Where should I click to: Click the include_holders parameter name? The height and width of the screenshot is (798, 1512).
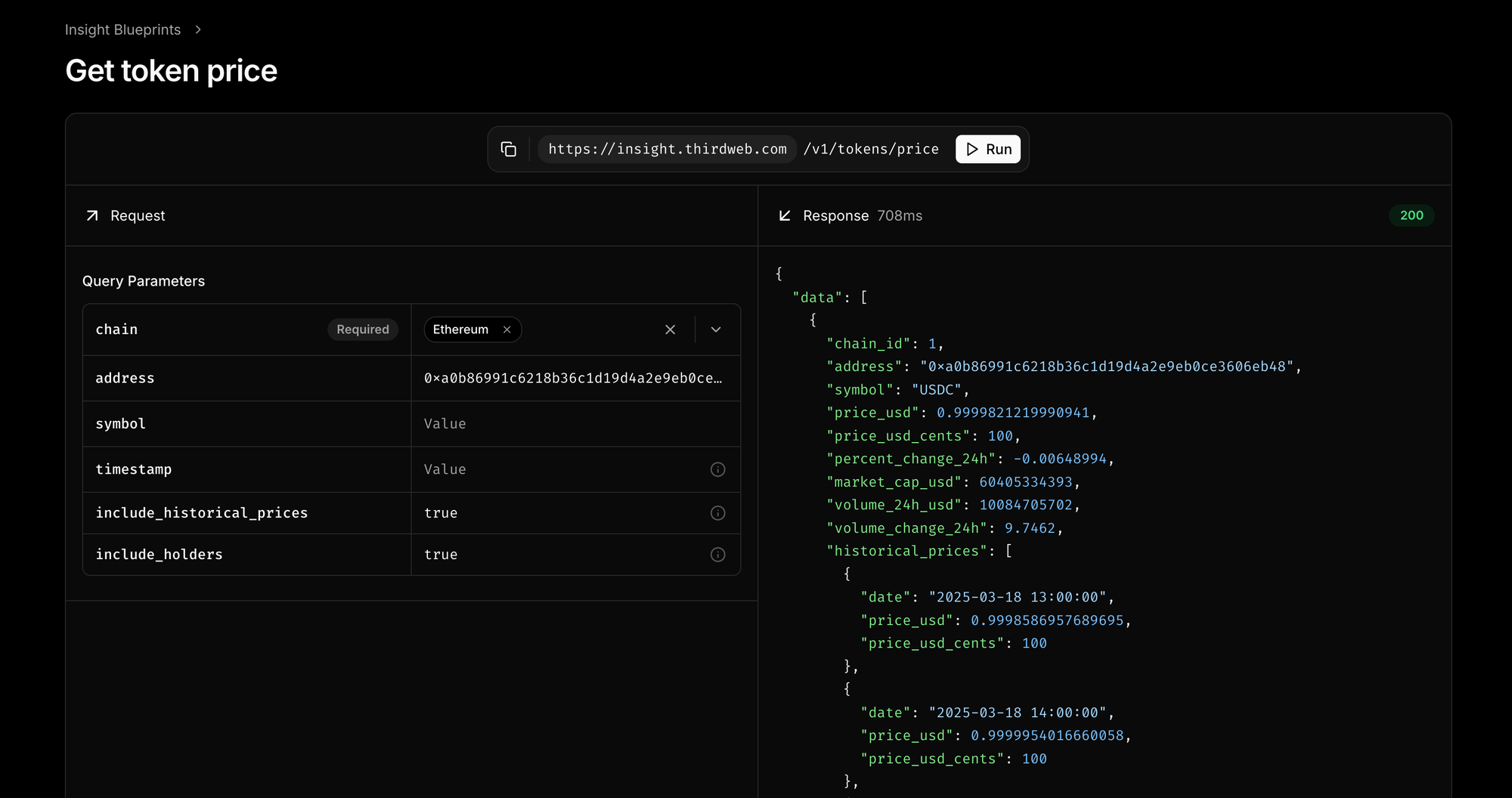(159, 555)
